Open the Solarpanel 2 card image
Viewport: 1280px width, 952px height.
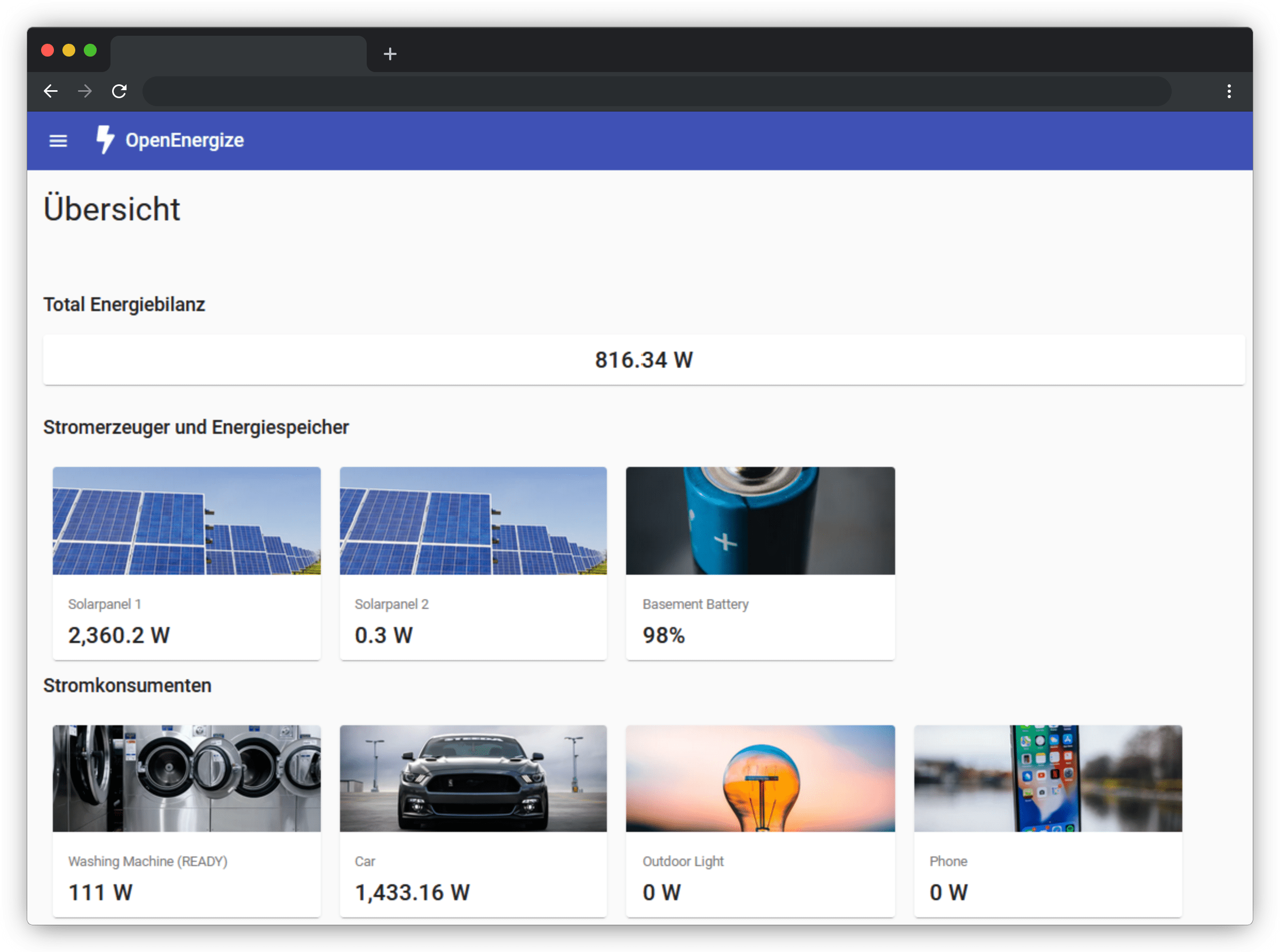click(x=473, y=520)
